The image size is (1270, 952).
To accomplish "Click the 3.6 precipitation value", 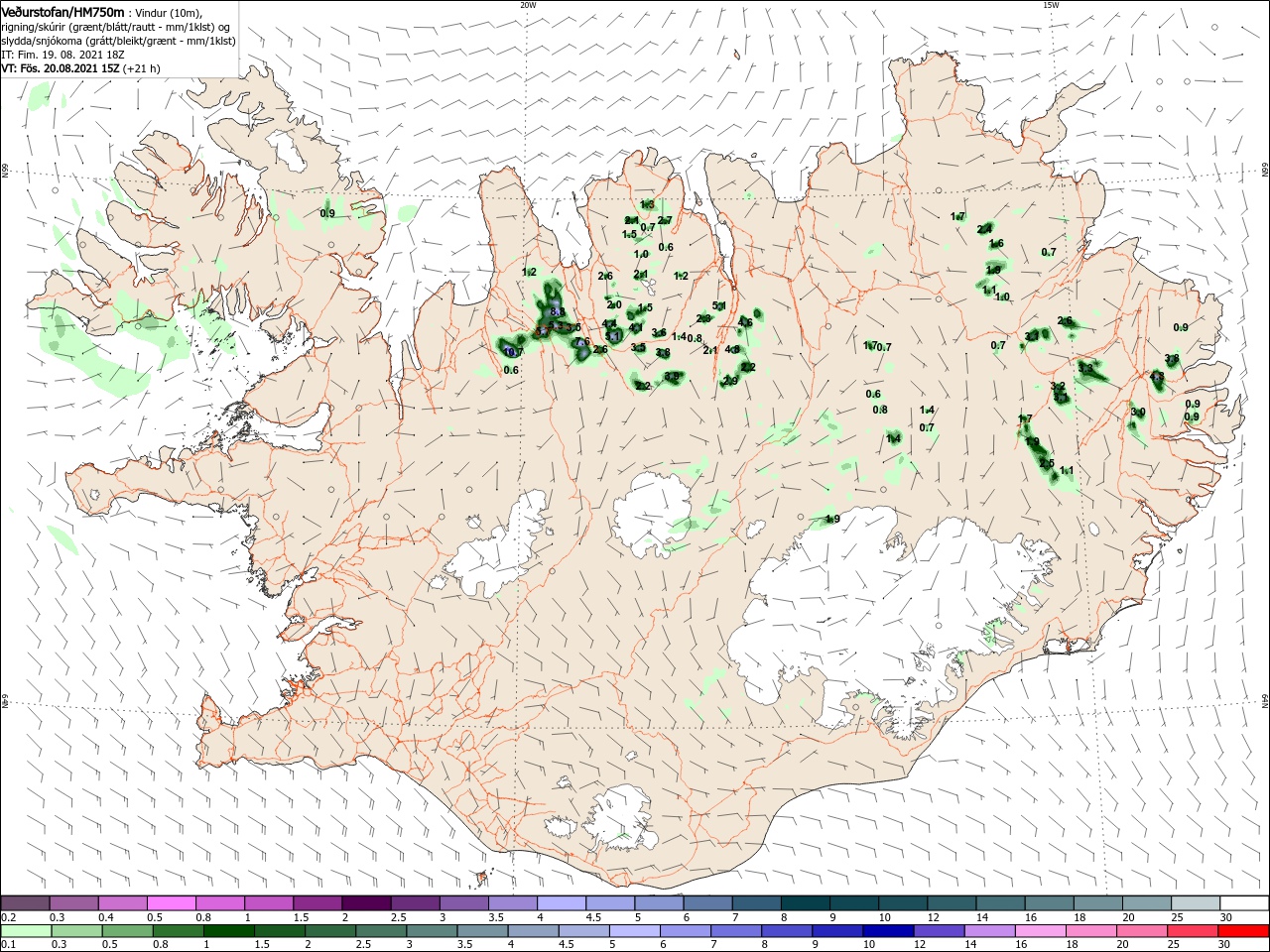I will tap(659, 333).
